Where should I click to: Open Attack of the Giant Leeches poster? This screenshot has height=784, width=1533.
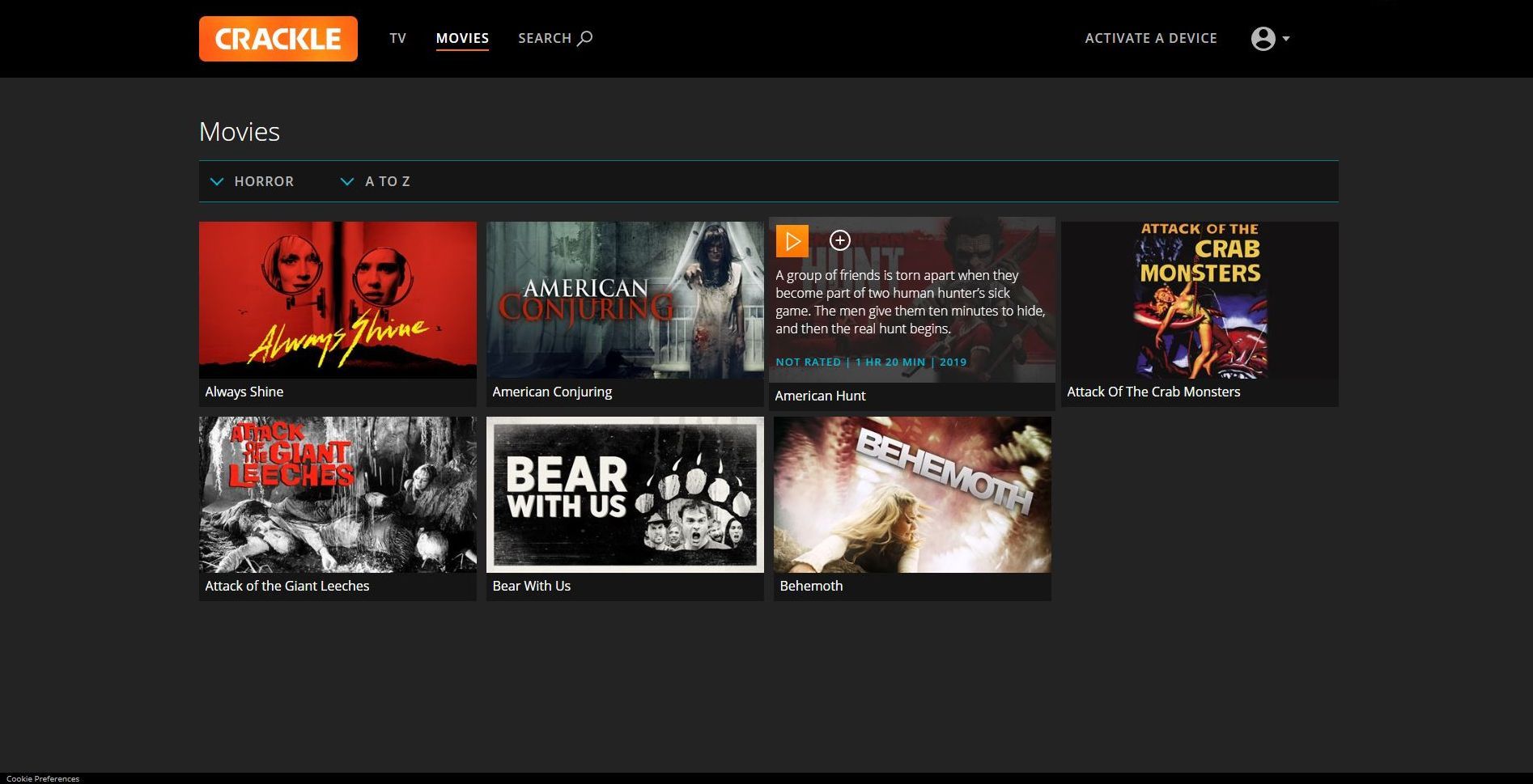338,494
